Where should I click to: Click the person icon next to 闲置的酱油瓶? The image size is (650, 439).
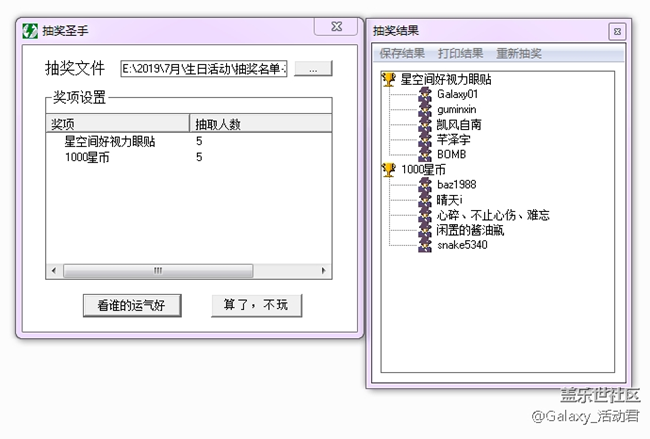coord(425,229)
